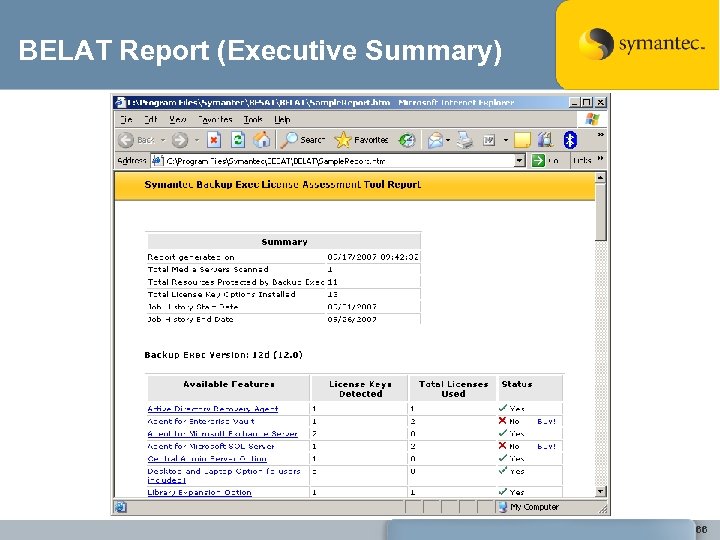
Task: Click Buy! in the Enterprise Vault row
Action: 546,421
